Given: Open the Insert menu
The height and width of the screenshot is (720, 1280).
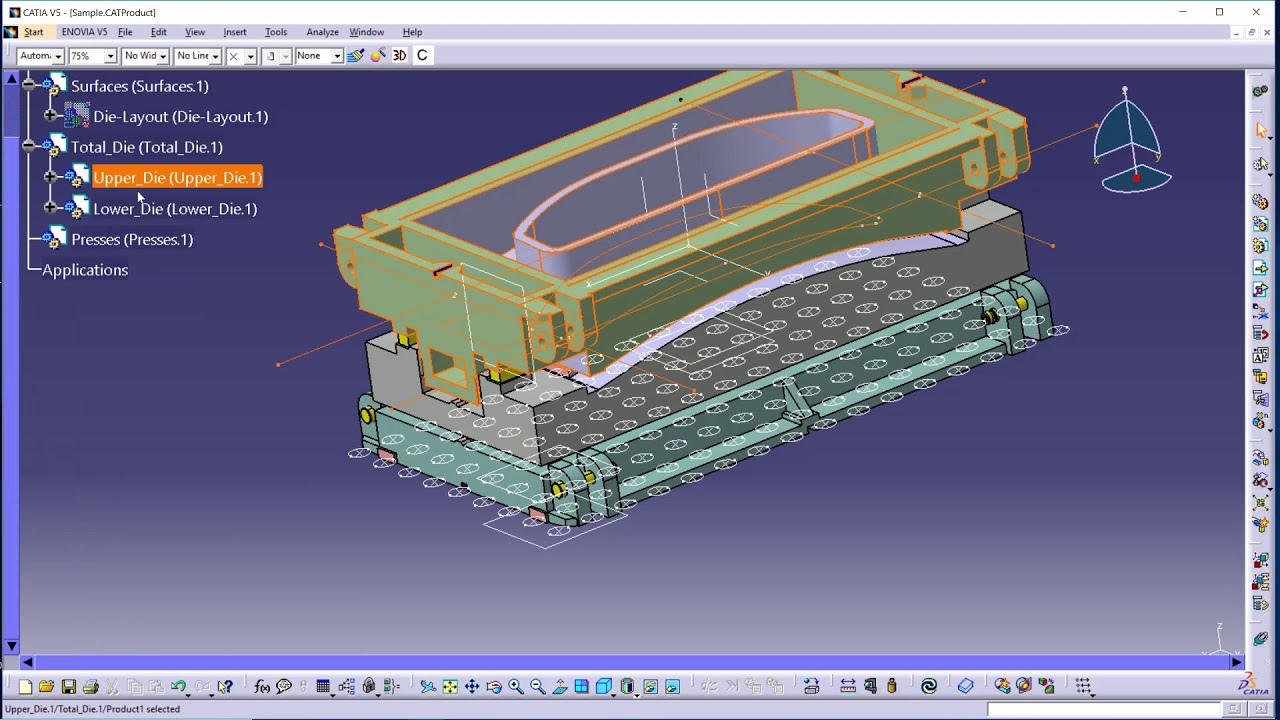Looking at the screenshot, I should 234,32.
